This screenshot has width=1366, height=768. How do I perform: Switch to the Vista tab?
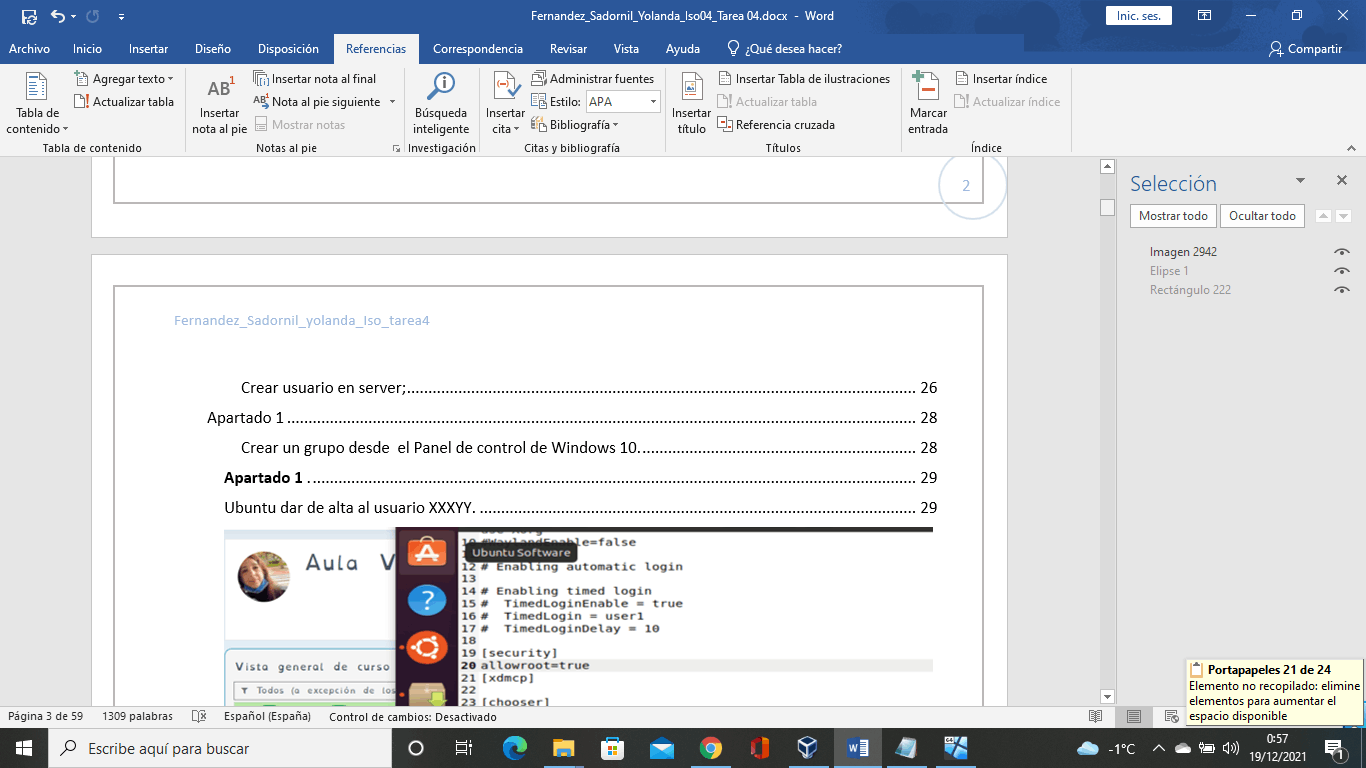click(x=626, y=49)
